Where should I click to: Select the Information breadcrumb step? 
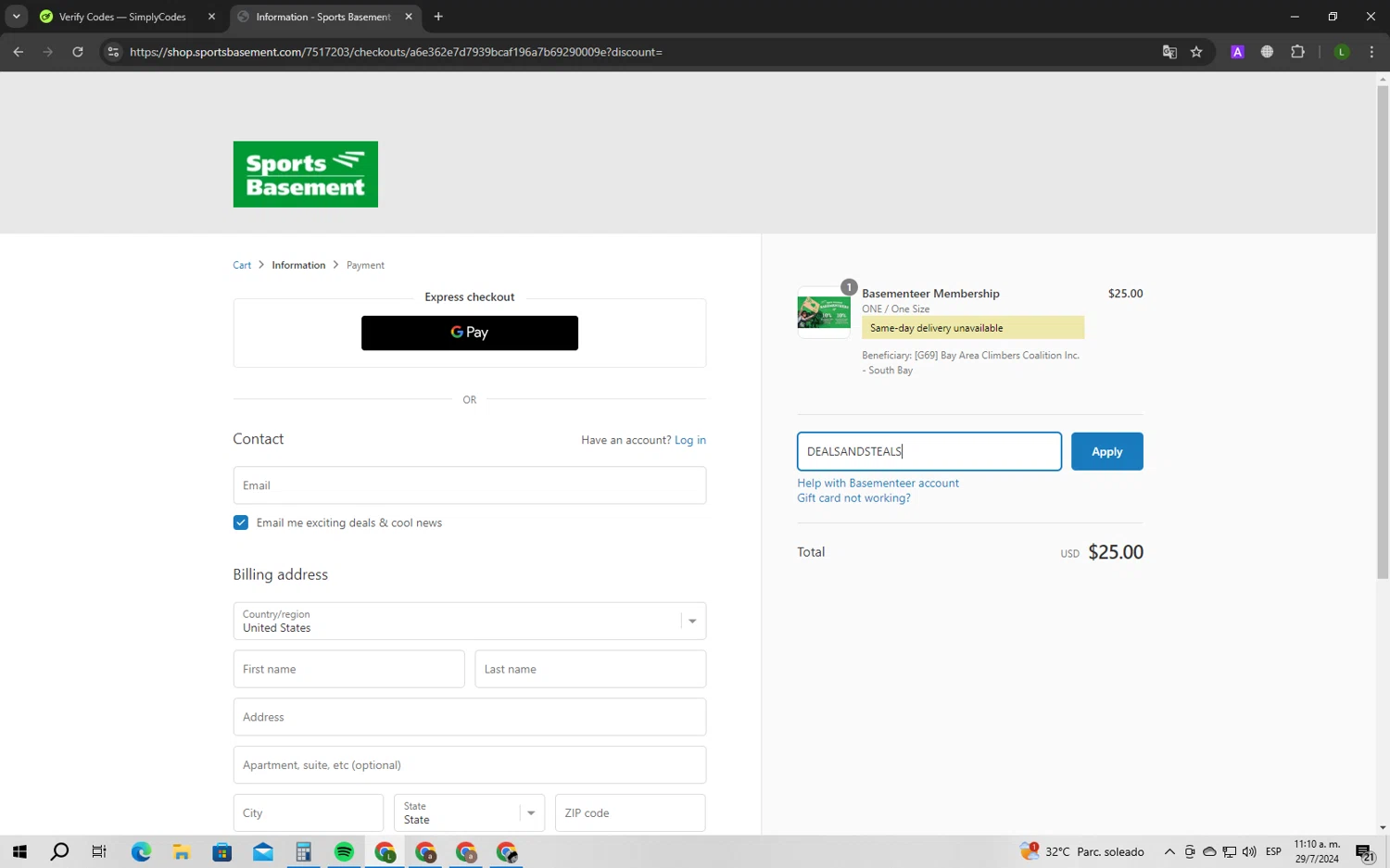point(298,265)
